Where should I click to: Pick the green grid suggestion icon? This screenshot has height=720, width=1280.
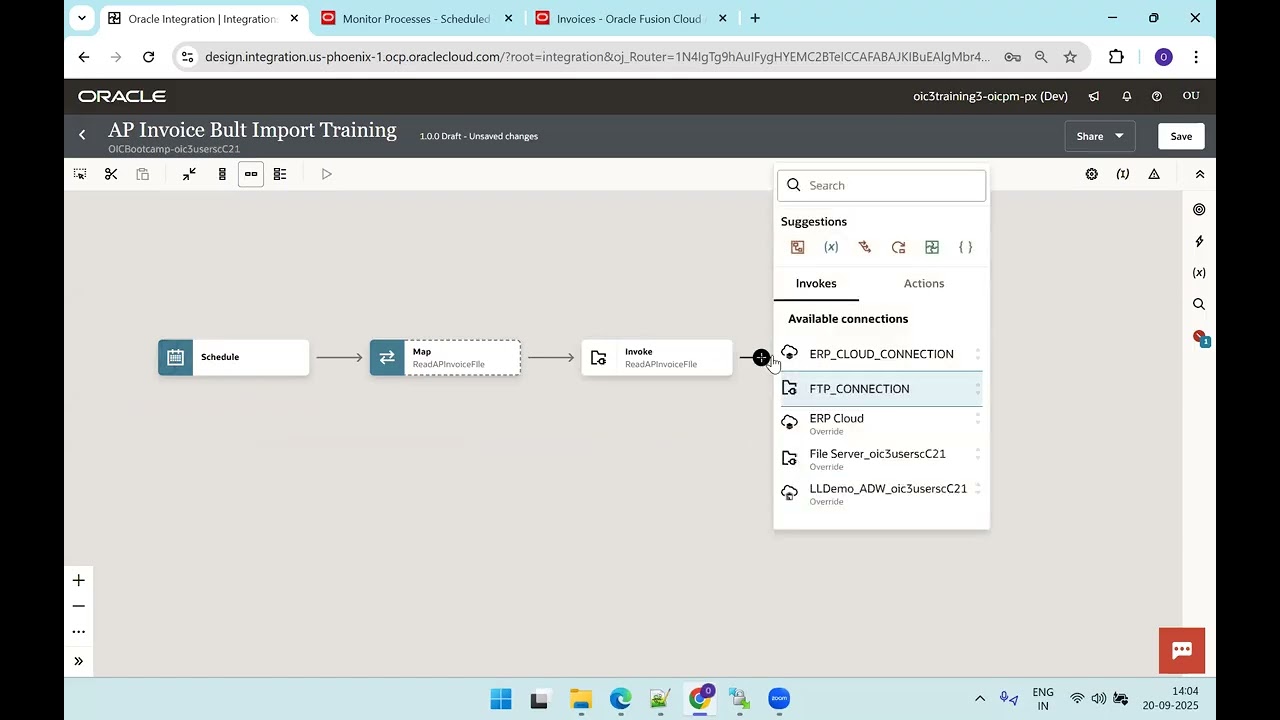coord(932,247)
